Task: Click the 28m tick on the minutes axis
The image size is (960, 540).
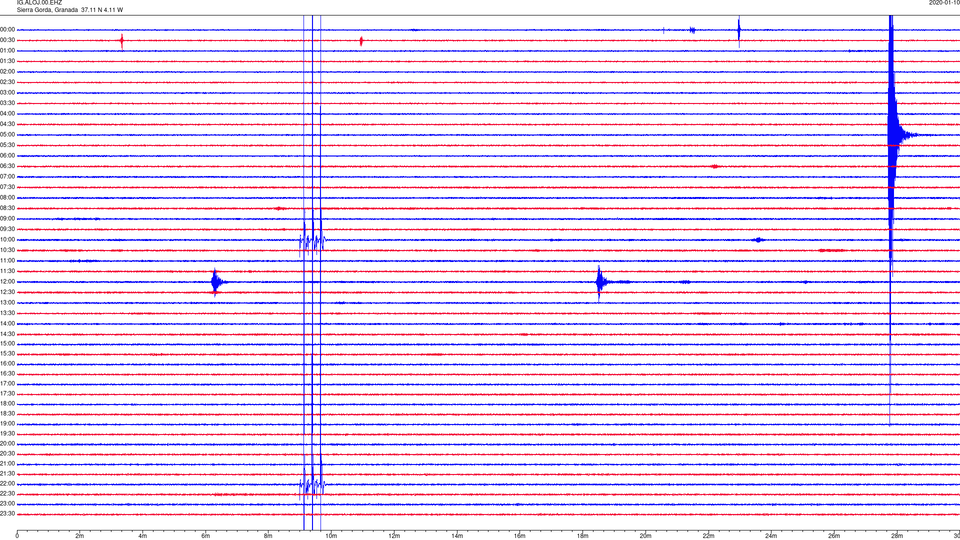Action: coord(897,536)
